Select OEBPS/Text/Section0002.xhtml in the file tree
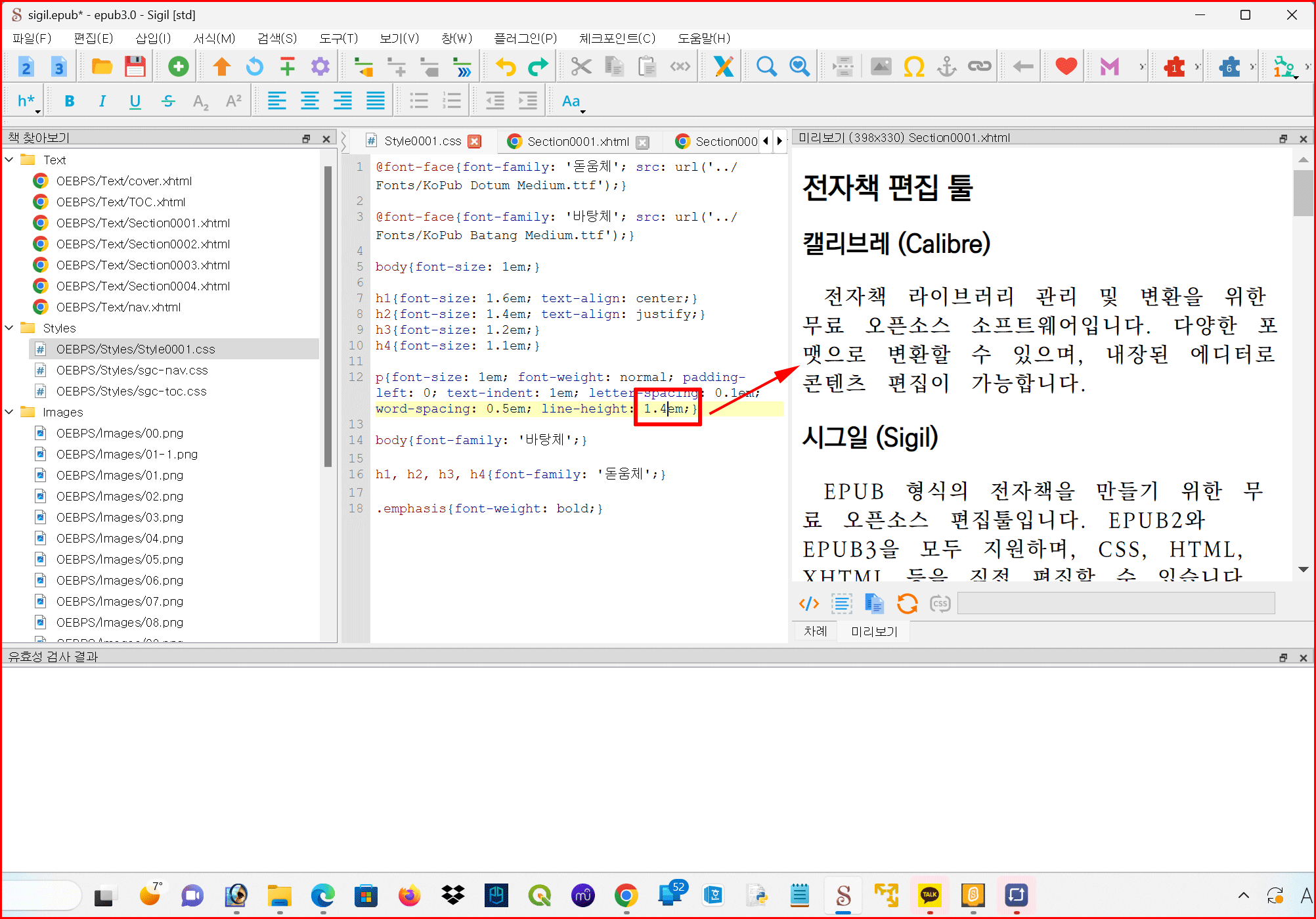The width and height of the screenshot is (1316, 919). (x=143, y=244)
